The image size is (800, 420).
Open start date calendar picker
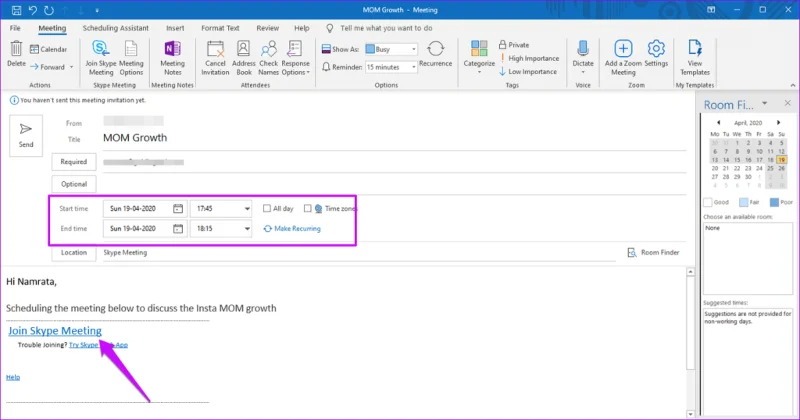178,208
